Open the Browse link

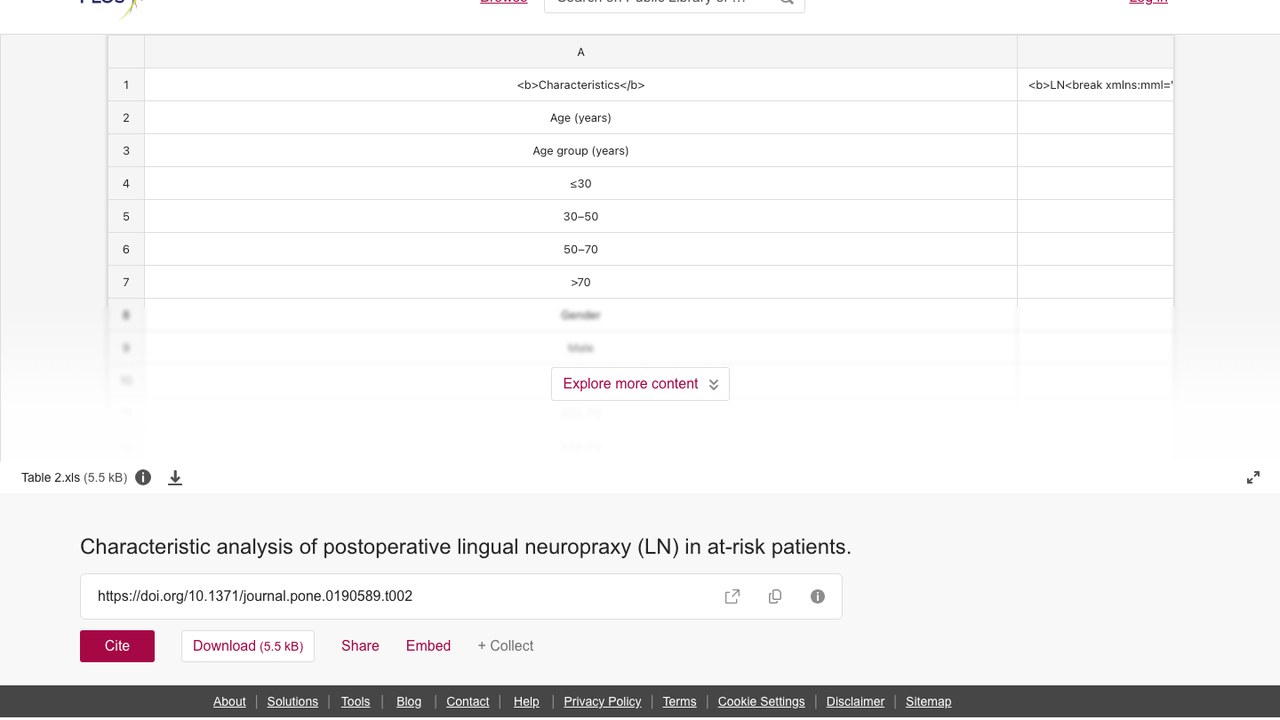(503, 2)
